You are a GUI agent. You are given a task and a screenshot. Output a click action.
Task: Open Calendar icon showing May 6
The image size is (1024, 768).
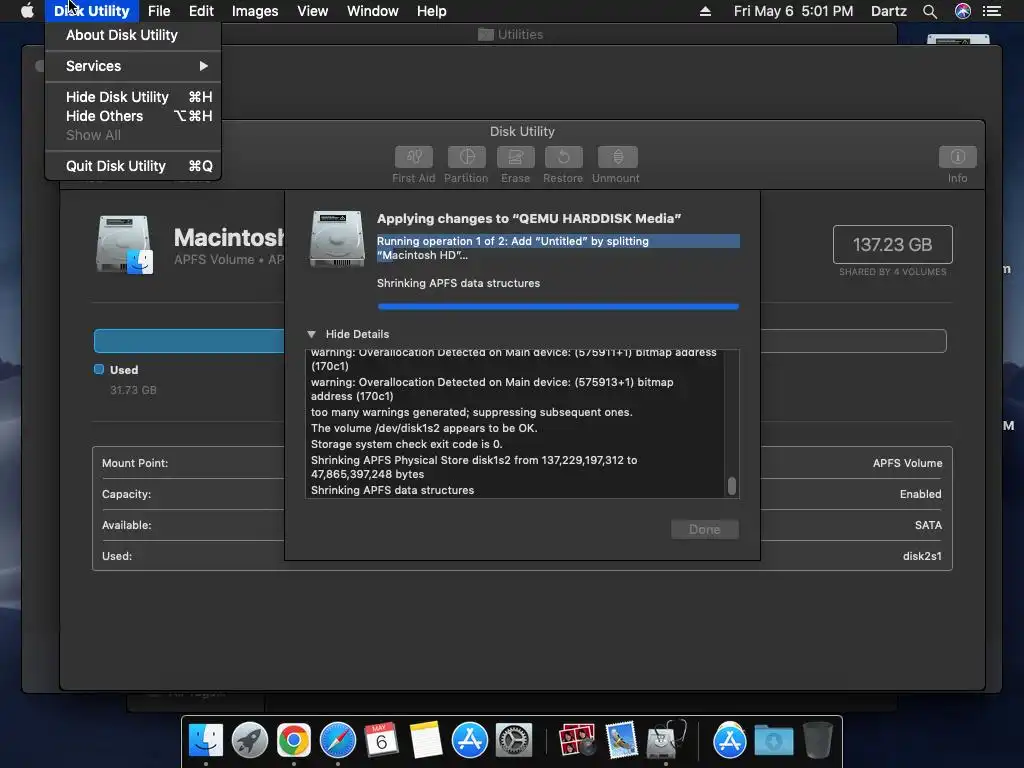click(381, 741)
